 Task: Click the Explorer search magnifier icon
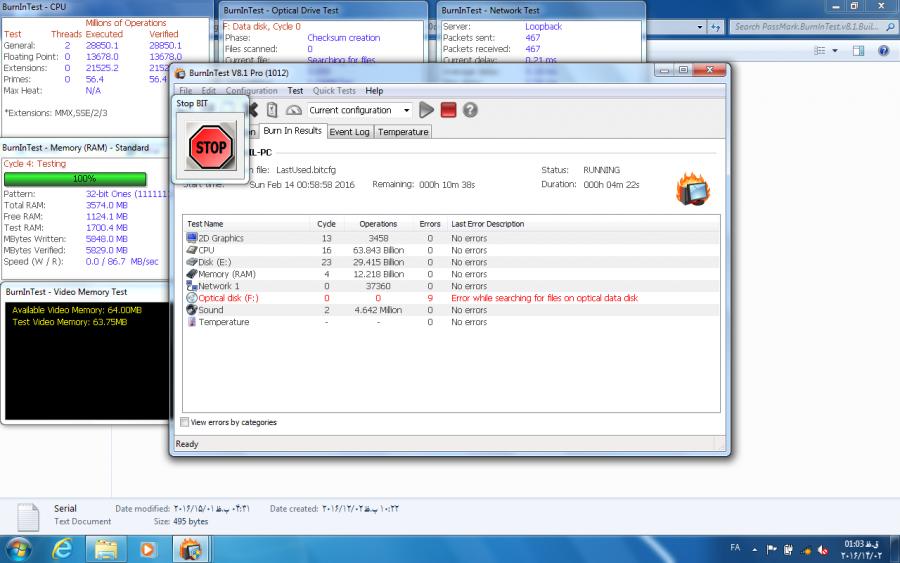pos(890,26)
